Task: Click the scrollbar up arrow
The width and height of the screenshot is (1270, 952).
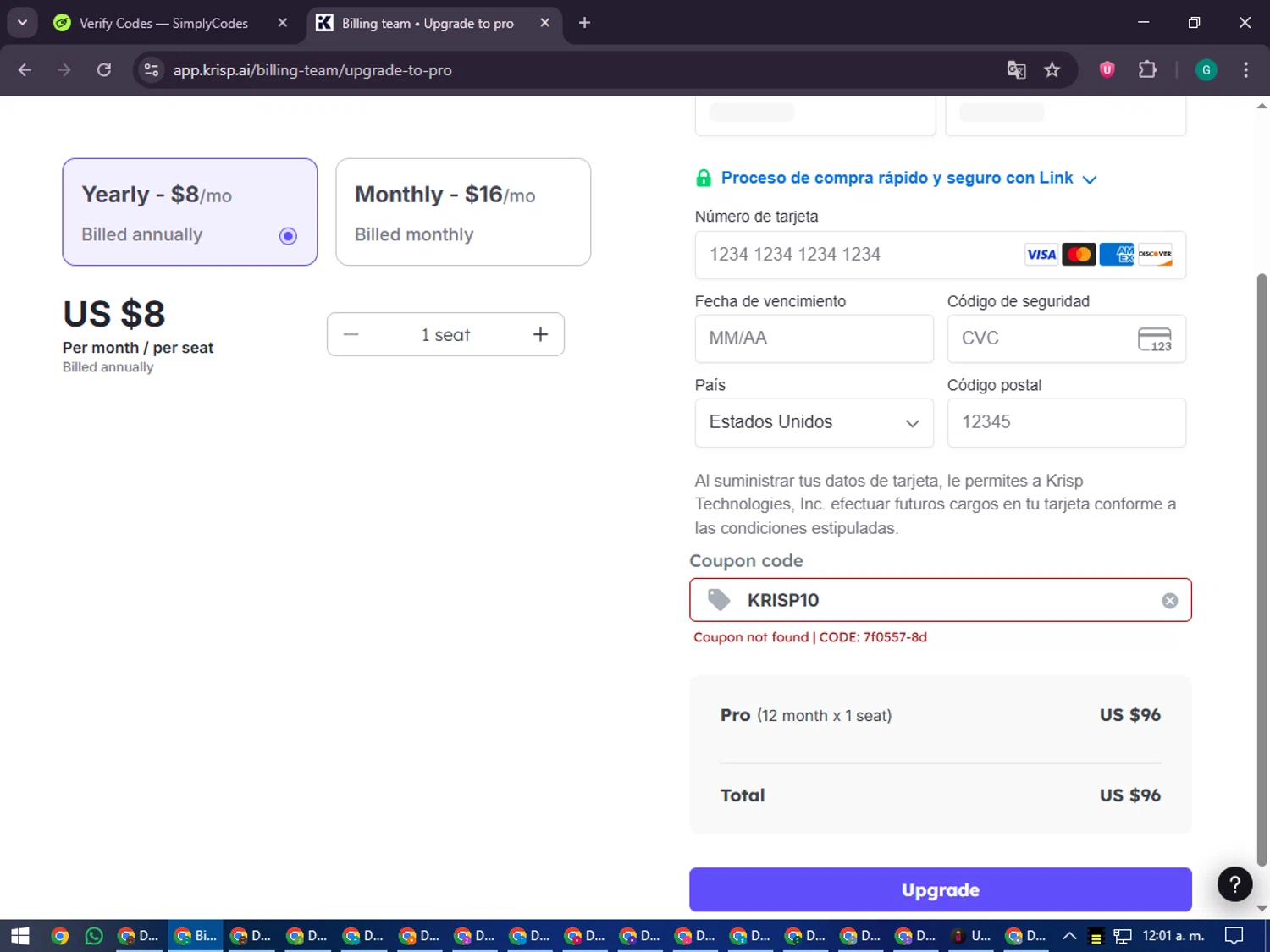Action: point(1262,107)
